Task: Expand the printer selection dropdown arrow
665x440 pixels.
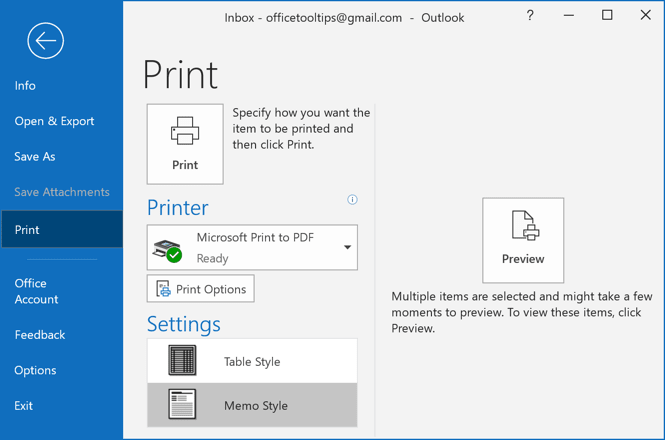Action: pyautogui.click(x=347, y=247)
